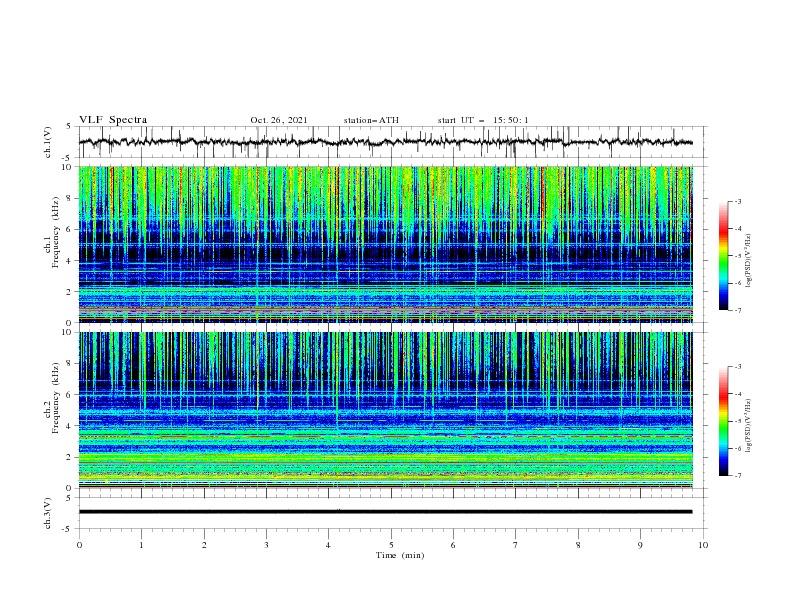This screenshot has height=612, width=792.
Task: Click the "-4" tick on ch.2 colorbar
Action: pyautogui.click(x=738, y=394)
